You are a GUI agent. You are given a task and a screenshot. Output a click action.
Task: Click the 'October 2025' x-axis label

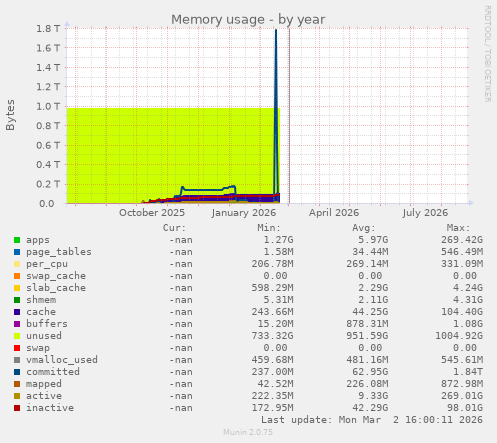(x=152, y=213)
